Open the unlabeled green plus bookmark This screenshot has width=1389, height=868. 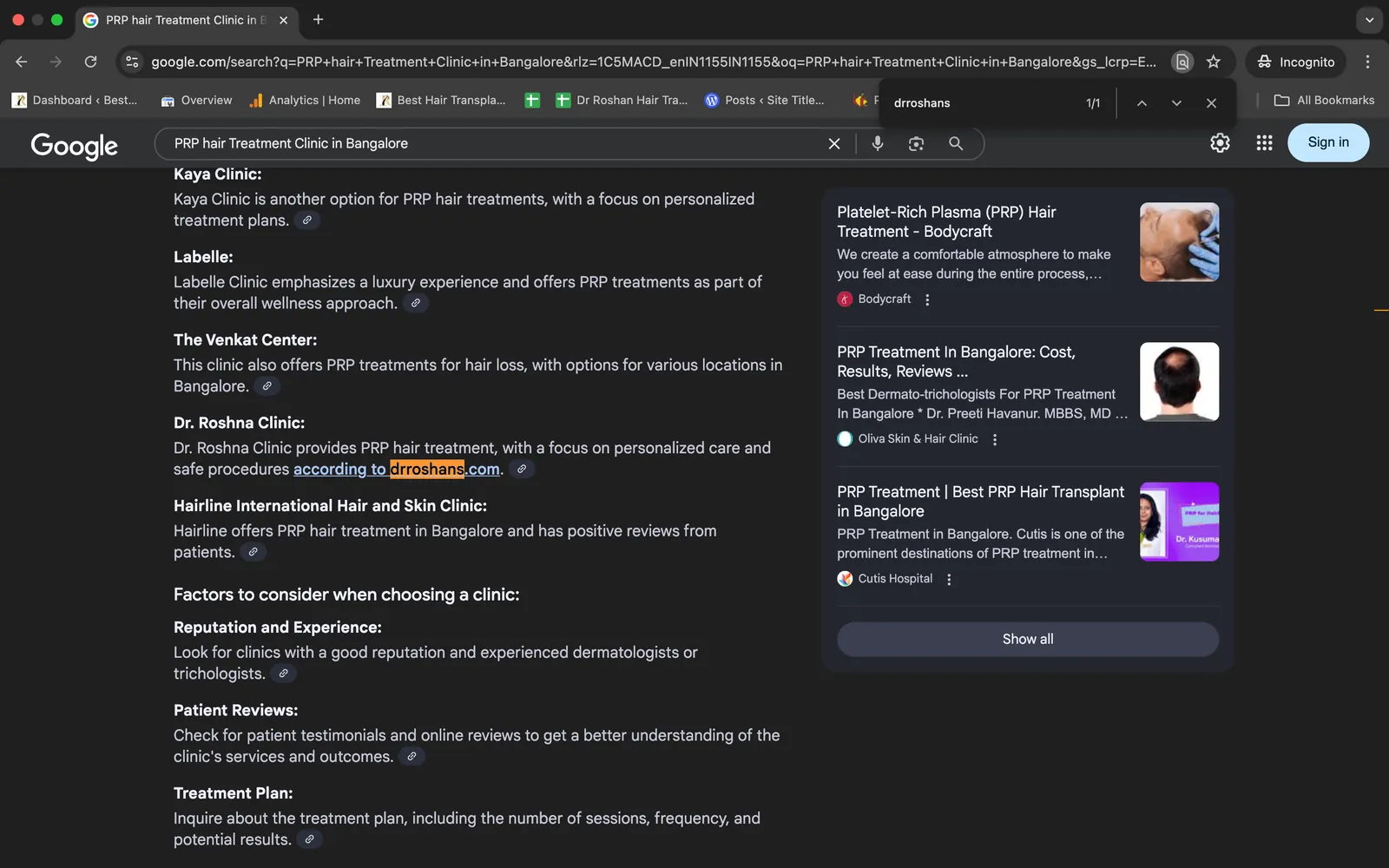point(532,100)
